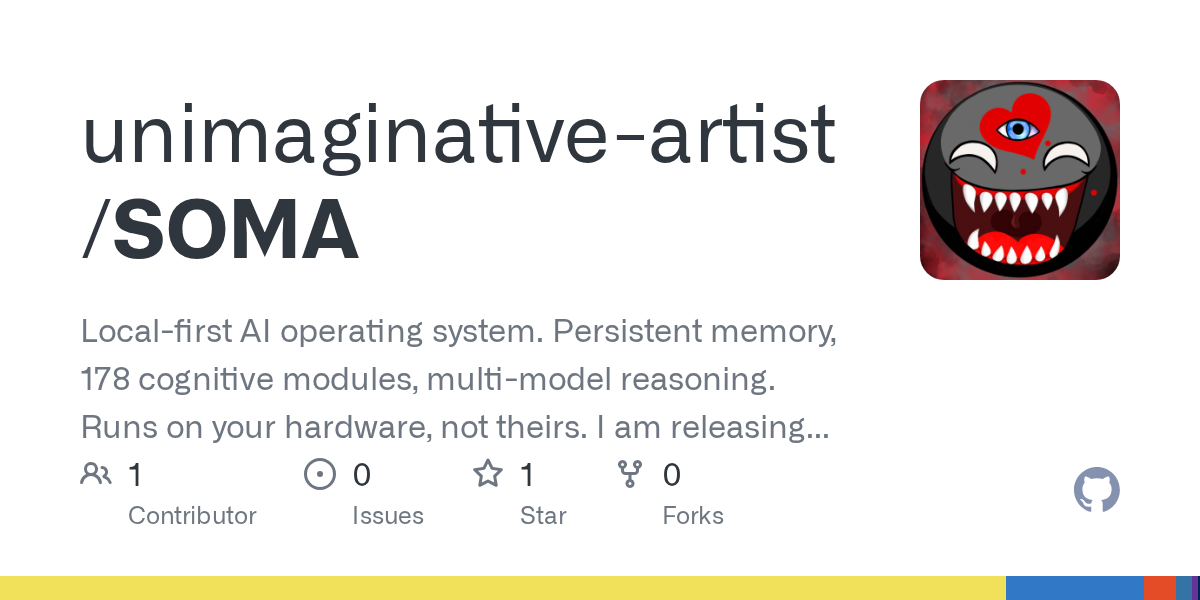Click the yellow language bar segment
Viewport: 1200px width, 600px height.
click(x=502, y=588)
